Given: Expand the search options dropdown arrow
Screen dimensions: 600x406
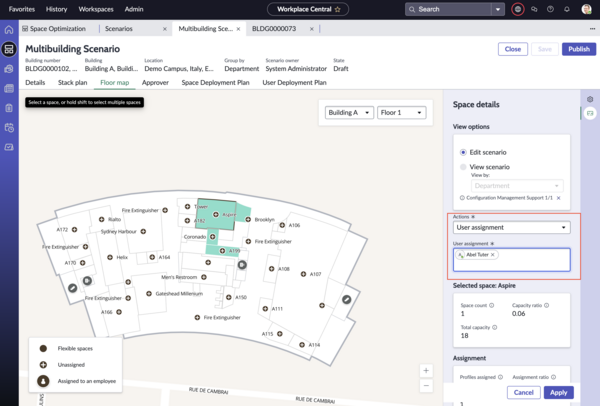Looking at the screenshot, I should click(x=498, y=9).
